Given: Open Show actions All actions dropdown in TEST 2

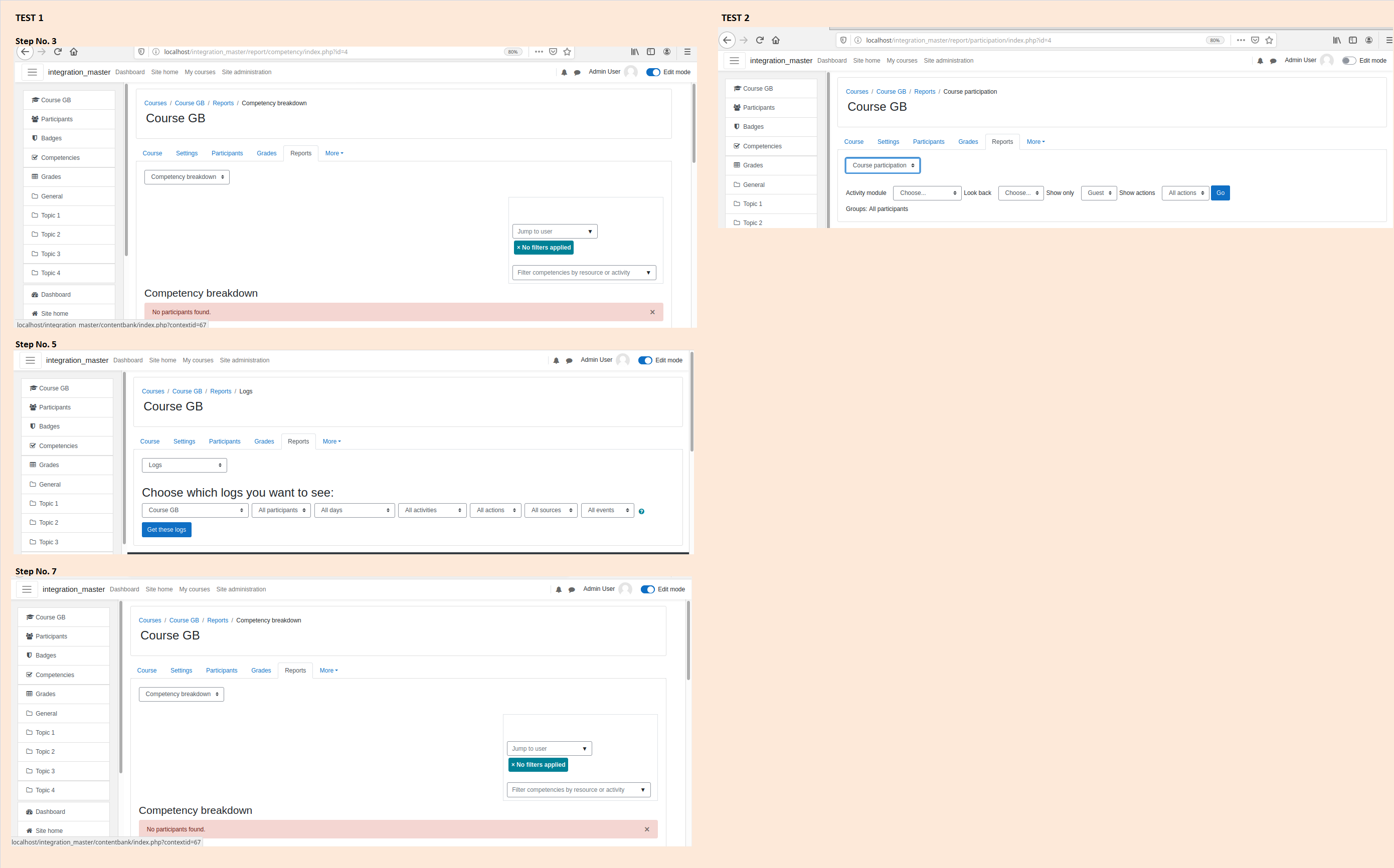Looking at the screenshot, I should coord(1185,193).
